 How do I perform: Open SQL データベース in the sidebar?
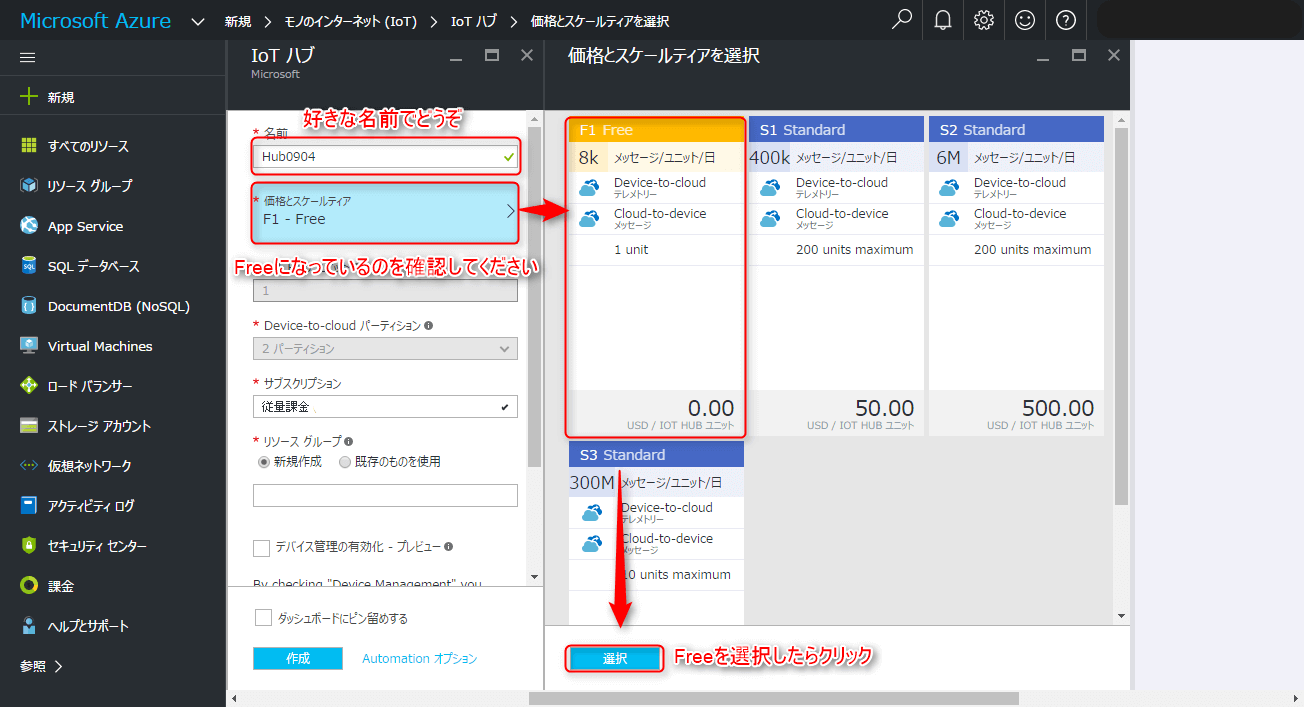pyautogui.click(x=93, y=266)
